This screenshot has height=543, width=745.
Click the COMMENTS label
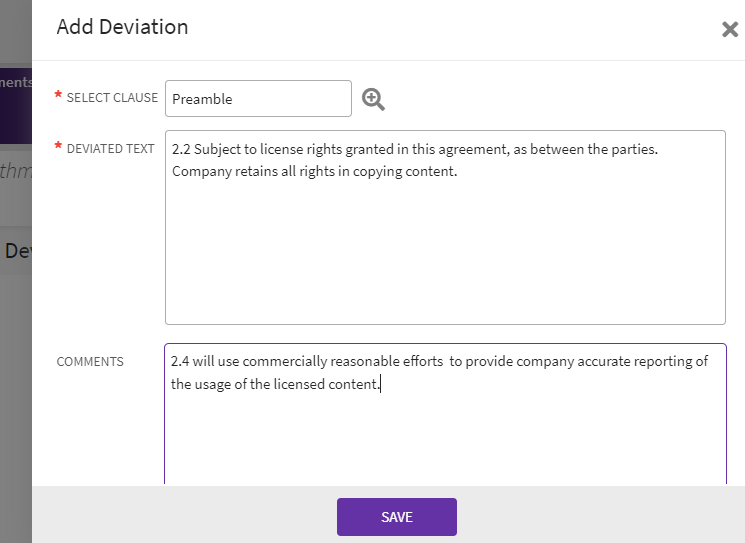[x=90, y=362]
